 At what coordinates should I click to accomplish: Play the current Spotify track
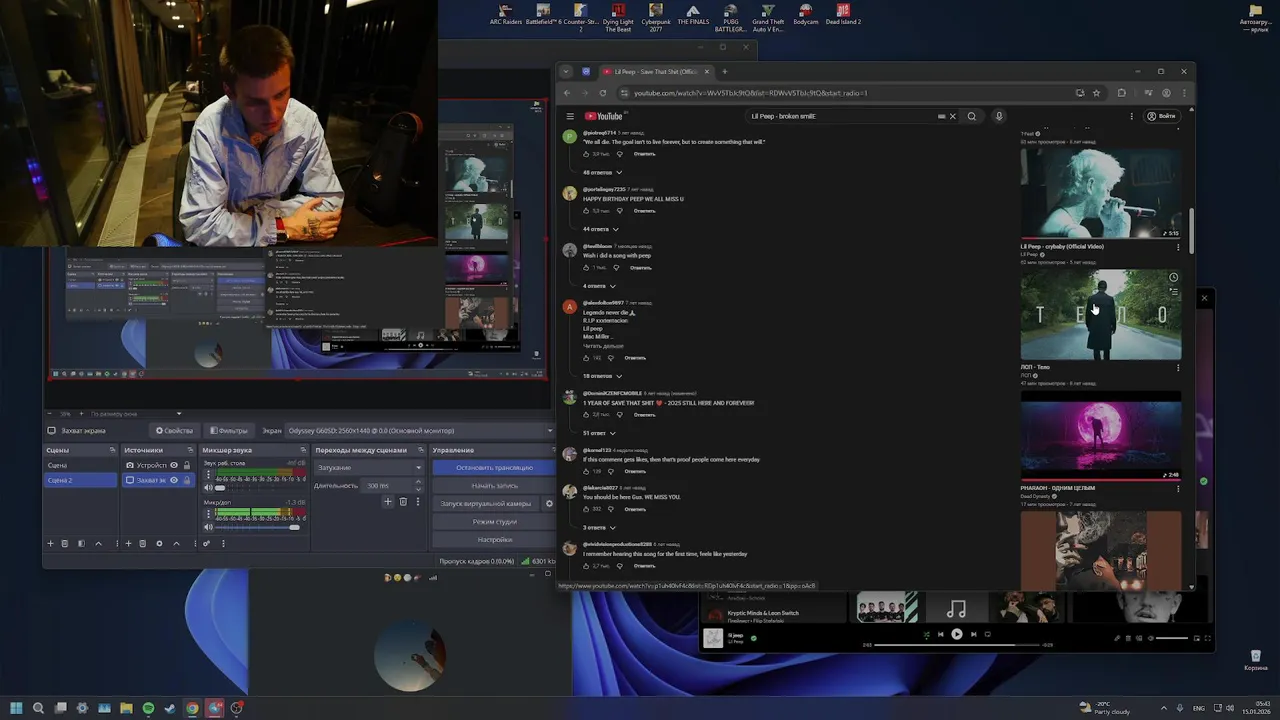(957, 634)
